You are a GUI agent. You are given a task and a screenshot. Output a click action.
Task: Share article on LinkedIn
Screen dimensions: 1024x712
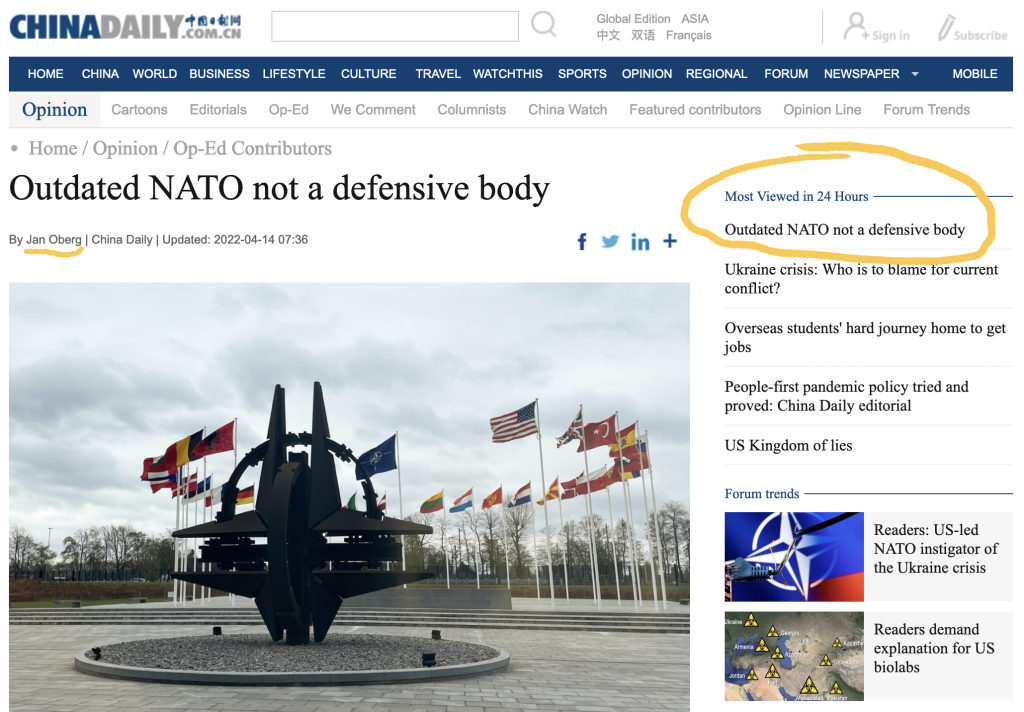coord(640,242)
